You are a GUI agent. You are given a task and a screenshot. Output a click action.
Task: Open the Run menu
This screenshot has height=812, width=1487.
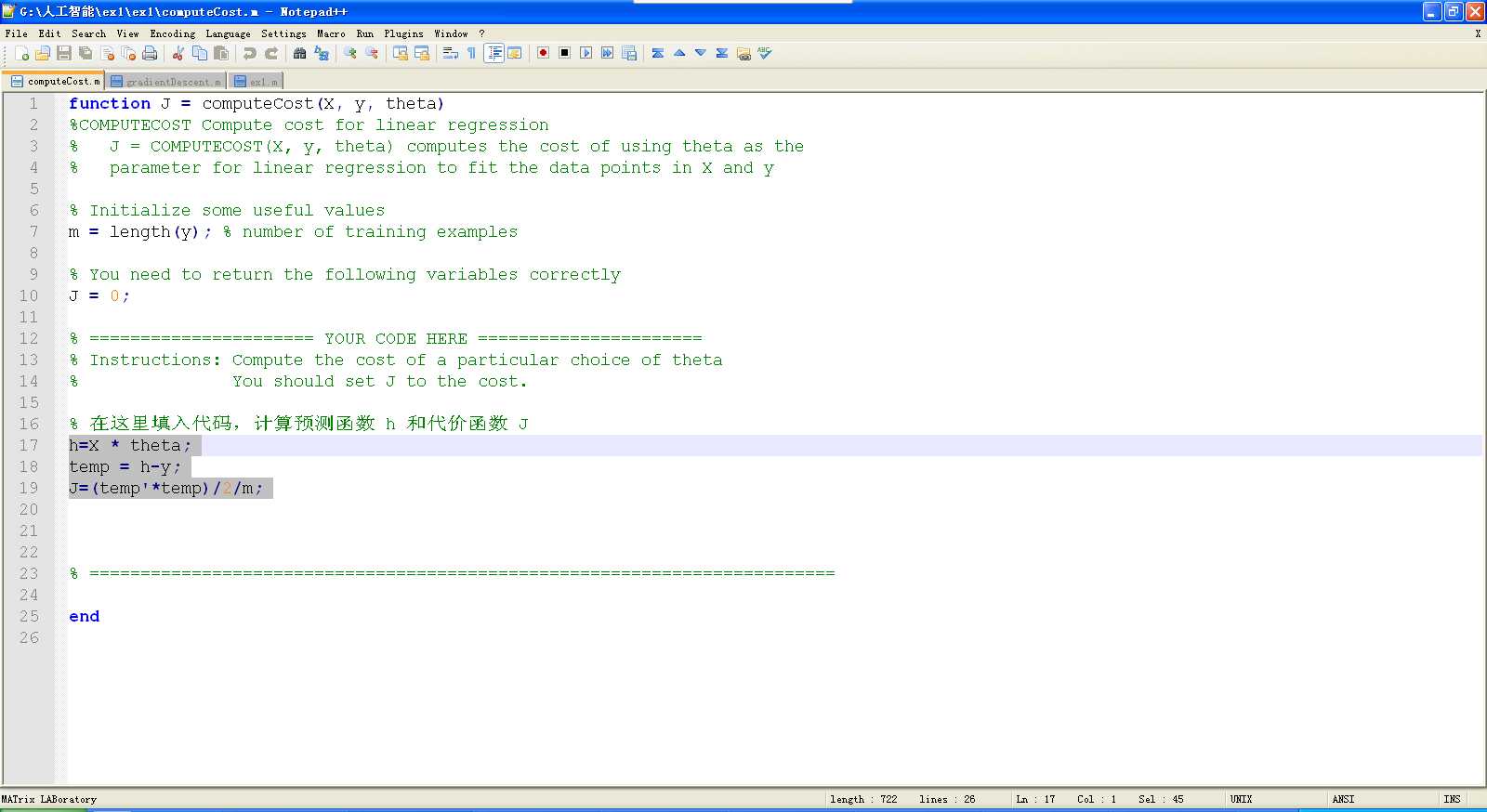(x=365, y=33)
